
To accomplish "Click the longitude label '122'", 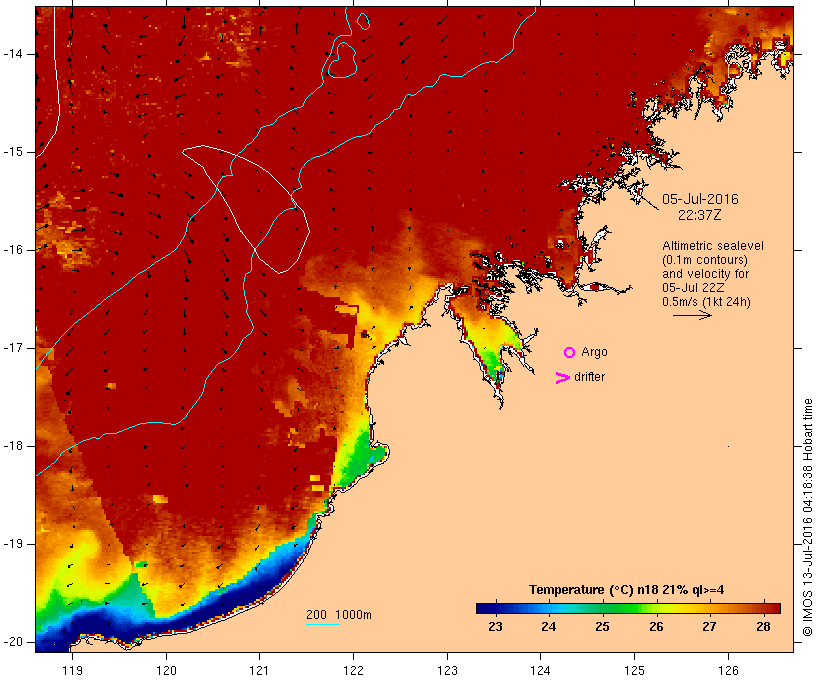I will coord(354,670).
